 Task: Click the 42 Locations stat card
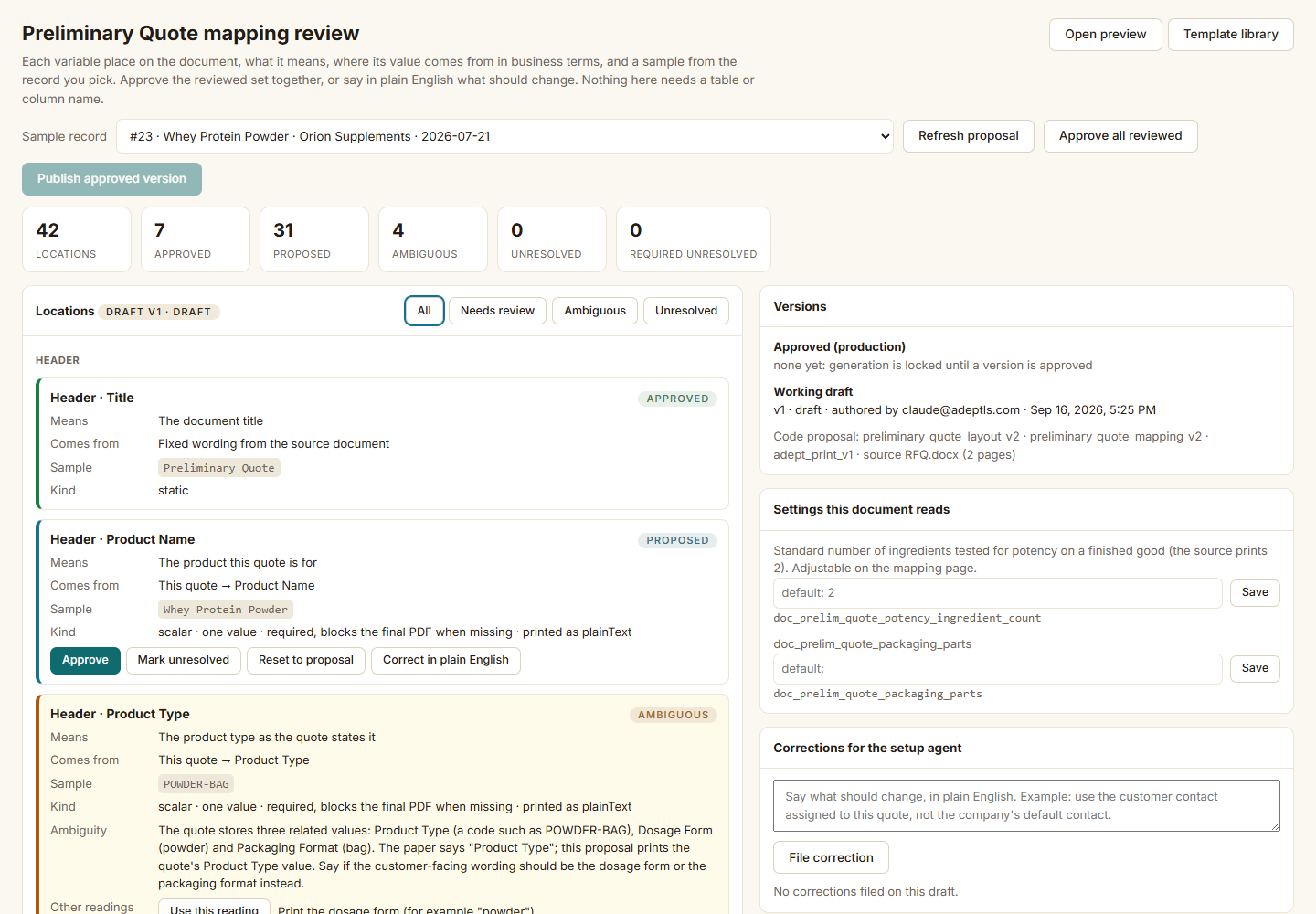[77, 239]
